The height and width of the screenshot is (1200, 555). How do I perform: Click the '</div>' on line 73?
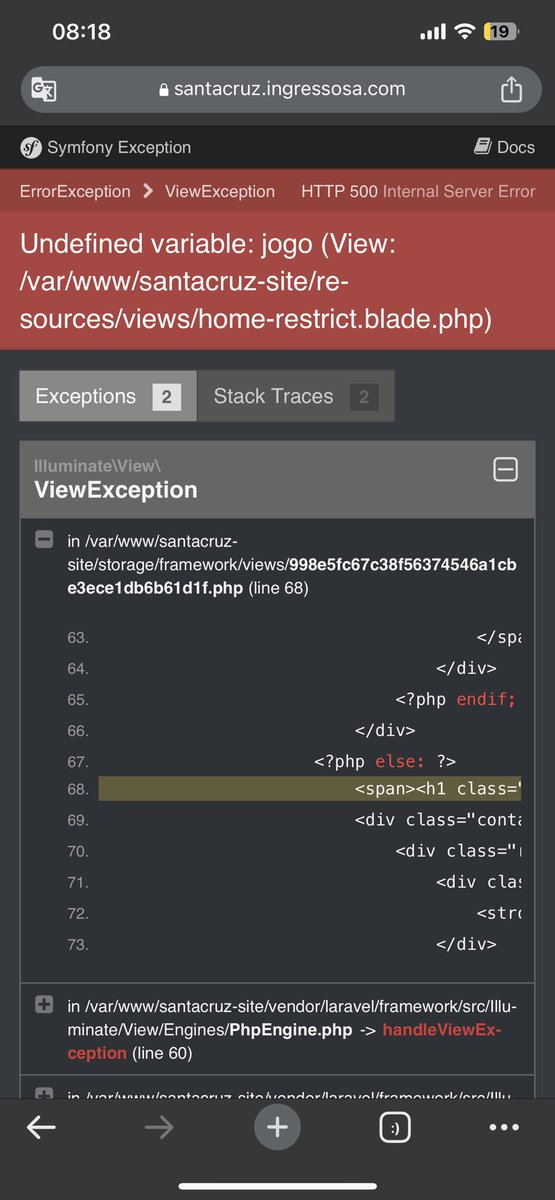click(x=466, y=944)
